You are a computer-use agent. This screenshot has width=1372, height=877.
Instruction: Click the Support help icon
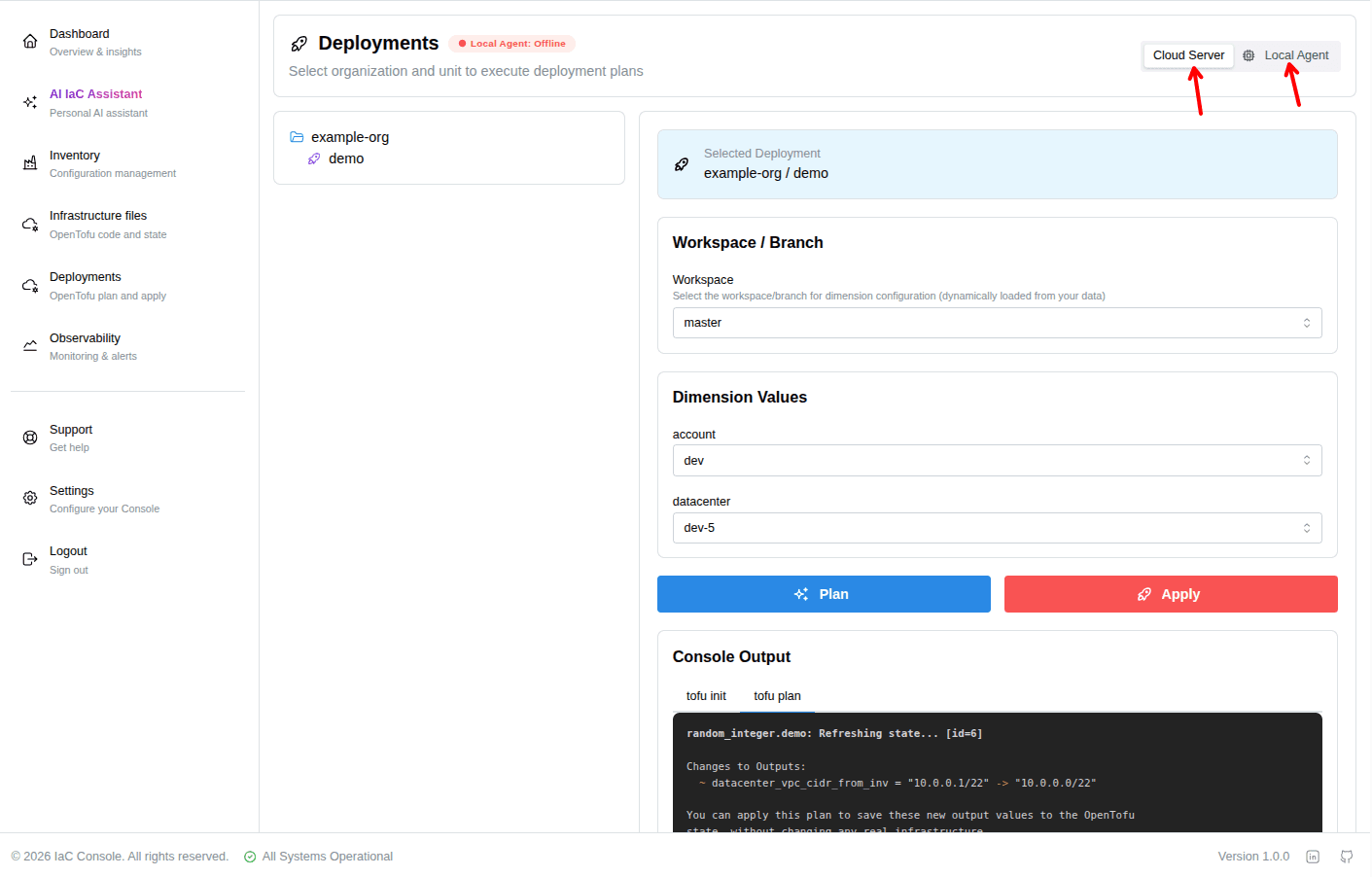click(x=30, y=436)
